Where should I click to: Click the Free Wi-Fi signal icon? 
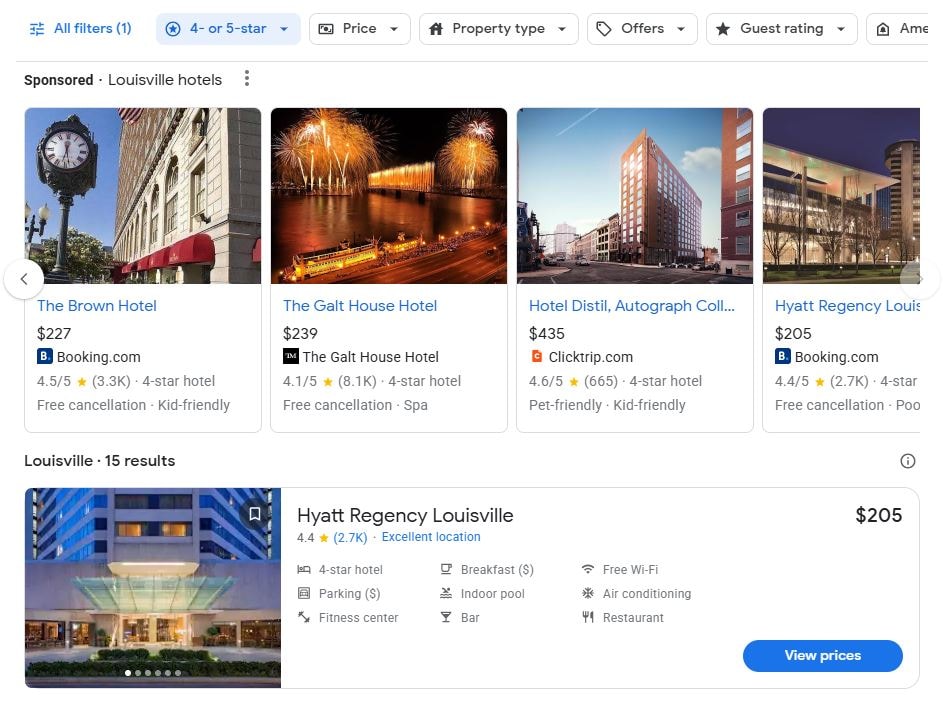(588, 569)
